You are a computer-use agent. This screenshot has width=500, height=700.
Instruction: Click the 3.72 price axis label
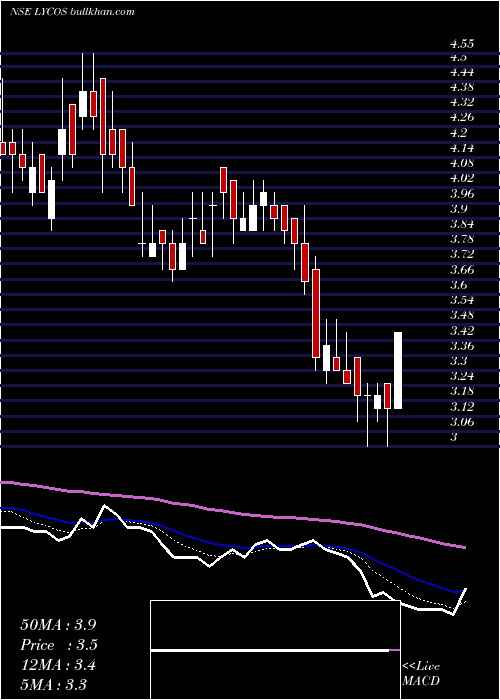[462, 254]
